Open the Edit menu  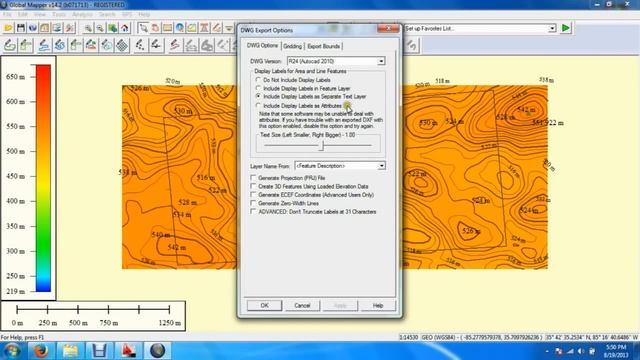coord(22,14)
